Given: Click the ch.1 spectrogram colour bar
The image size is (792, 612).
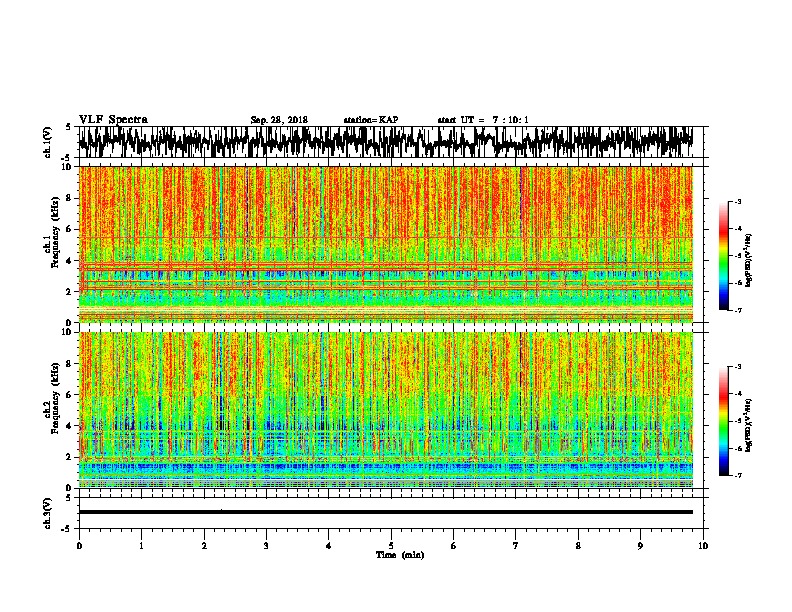Looking at the screenshot, I should [x=723, y=256].
